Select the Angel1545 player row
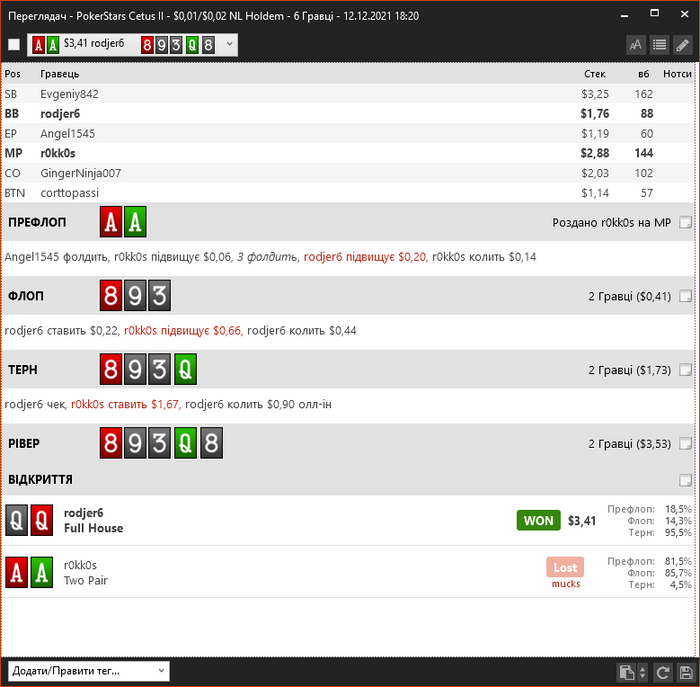 pyautogui.click(x=348, y=133)
